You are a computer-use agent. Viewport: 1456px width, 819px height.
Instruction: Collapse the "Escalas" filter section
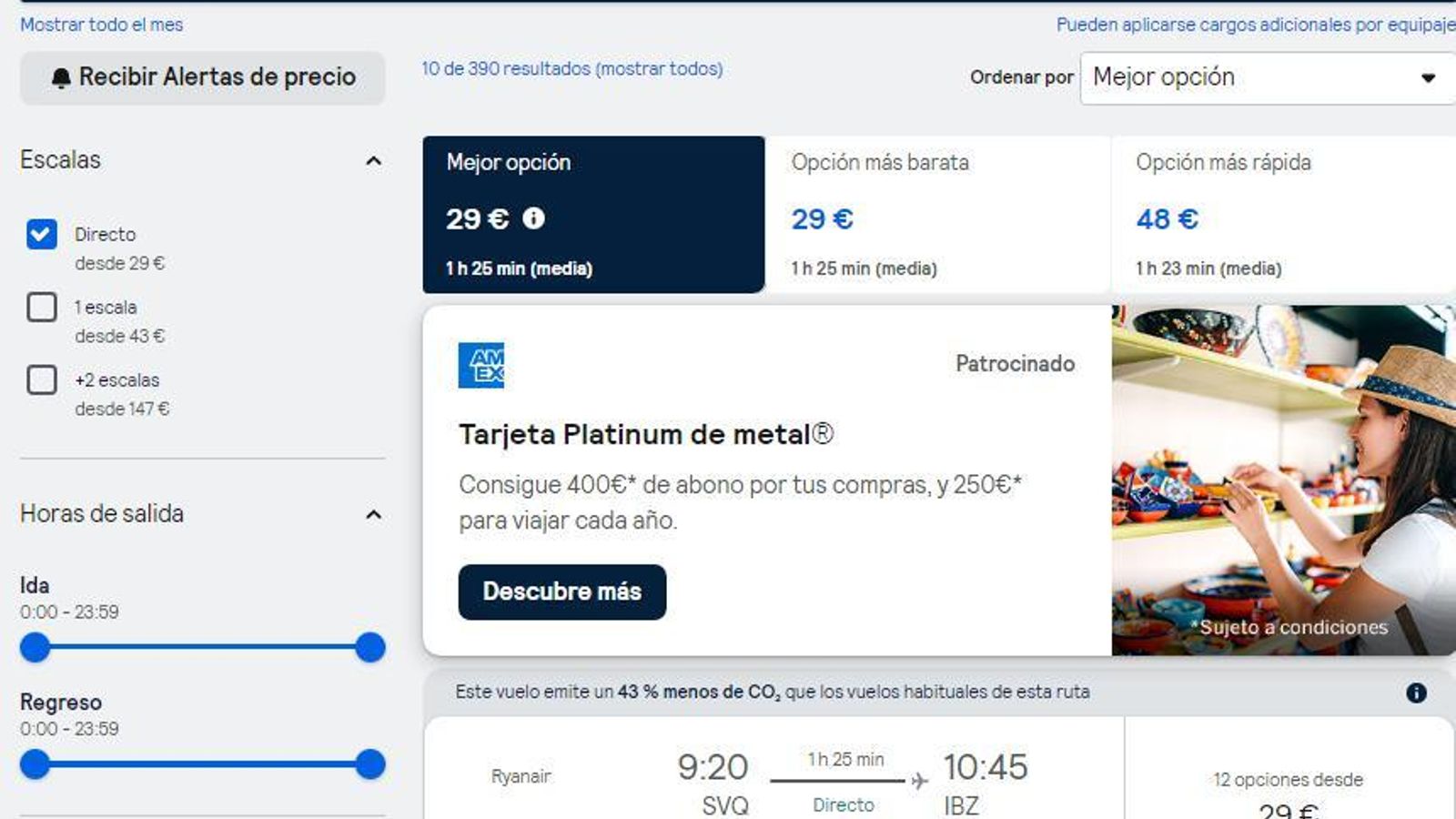coord(373,160)
